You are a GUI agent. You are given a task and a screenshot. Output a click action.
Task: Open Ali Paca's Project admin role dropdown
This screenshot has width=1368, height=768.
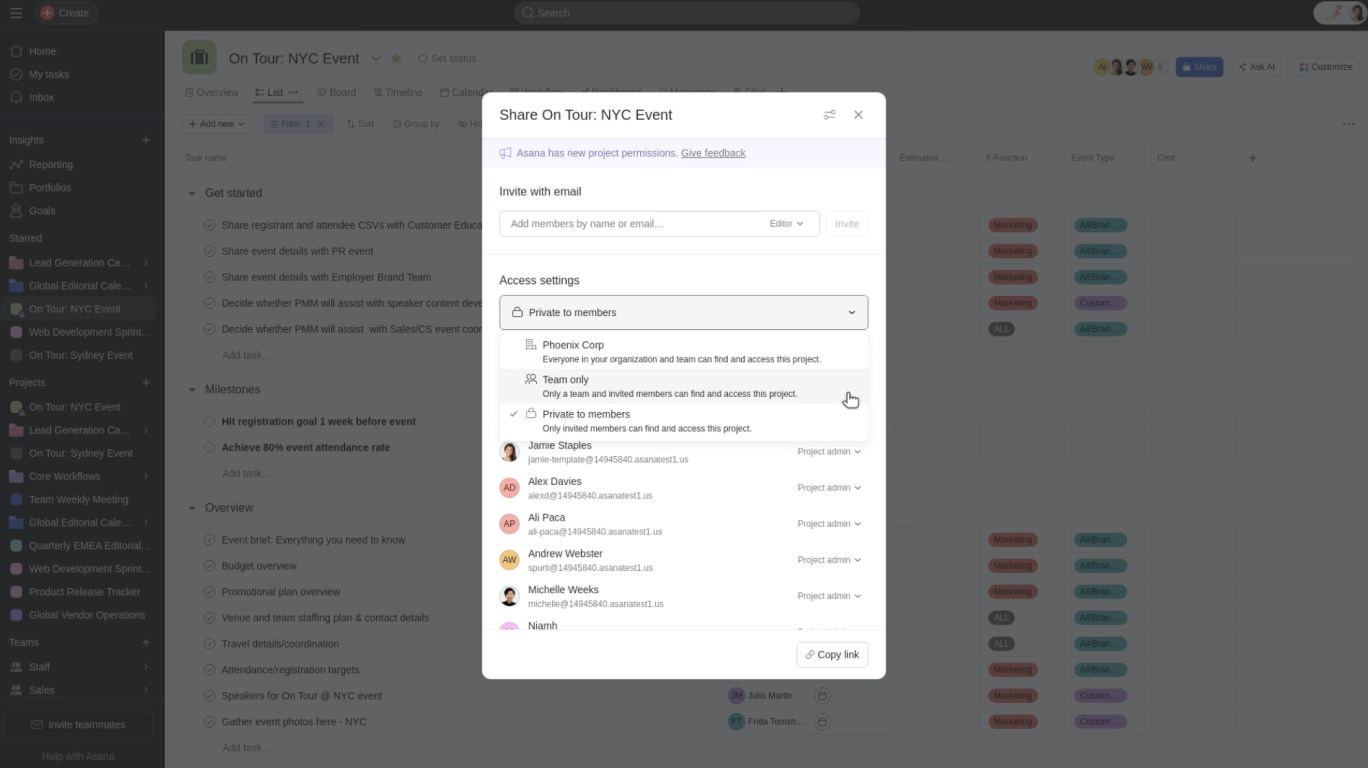click(x=829, y=524)
